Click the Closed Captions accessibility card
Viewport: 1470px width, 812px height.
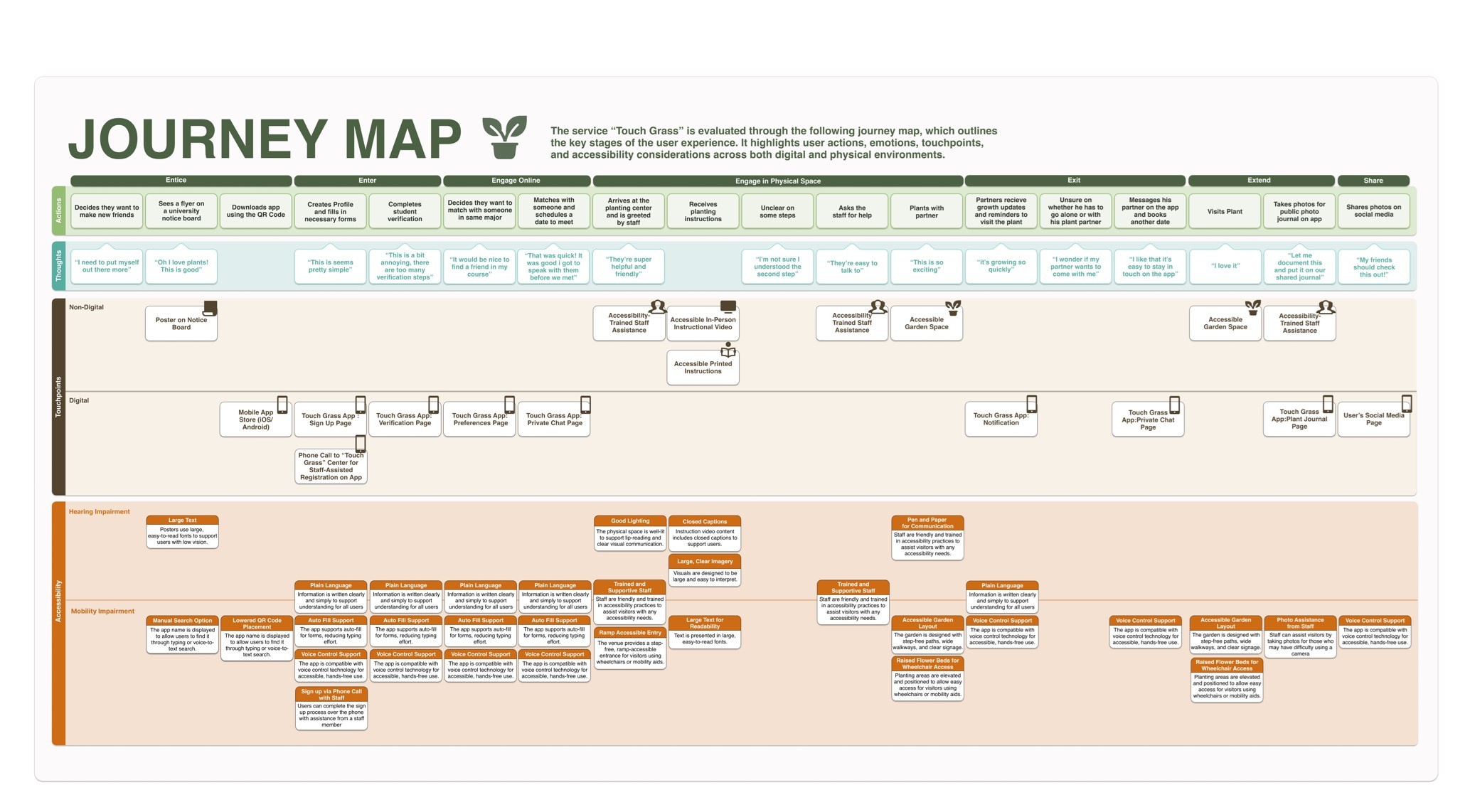(x=704, y=533)
